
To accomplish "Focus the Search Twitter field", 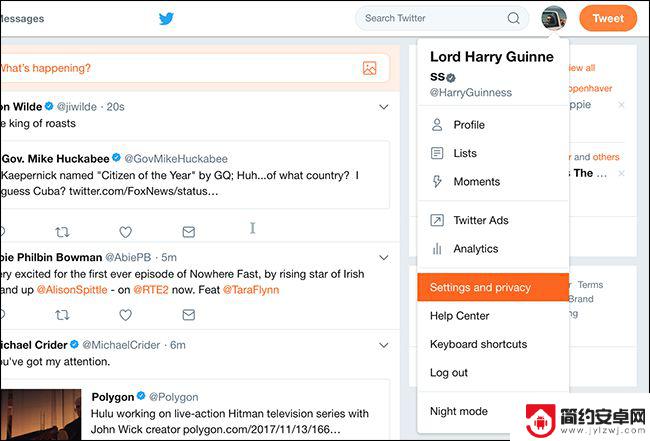I will (442, 18).
